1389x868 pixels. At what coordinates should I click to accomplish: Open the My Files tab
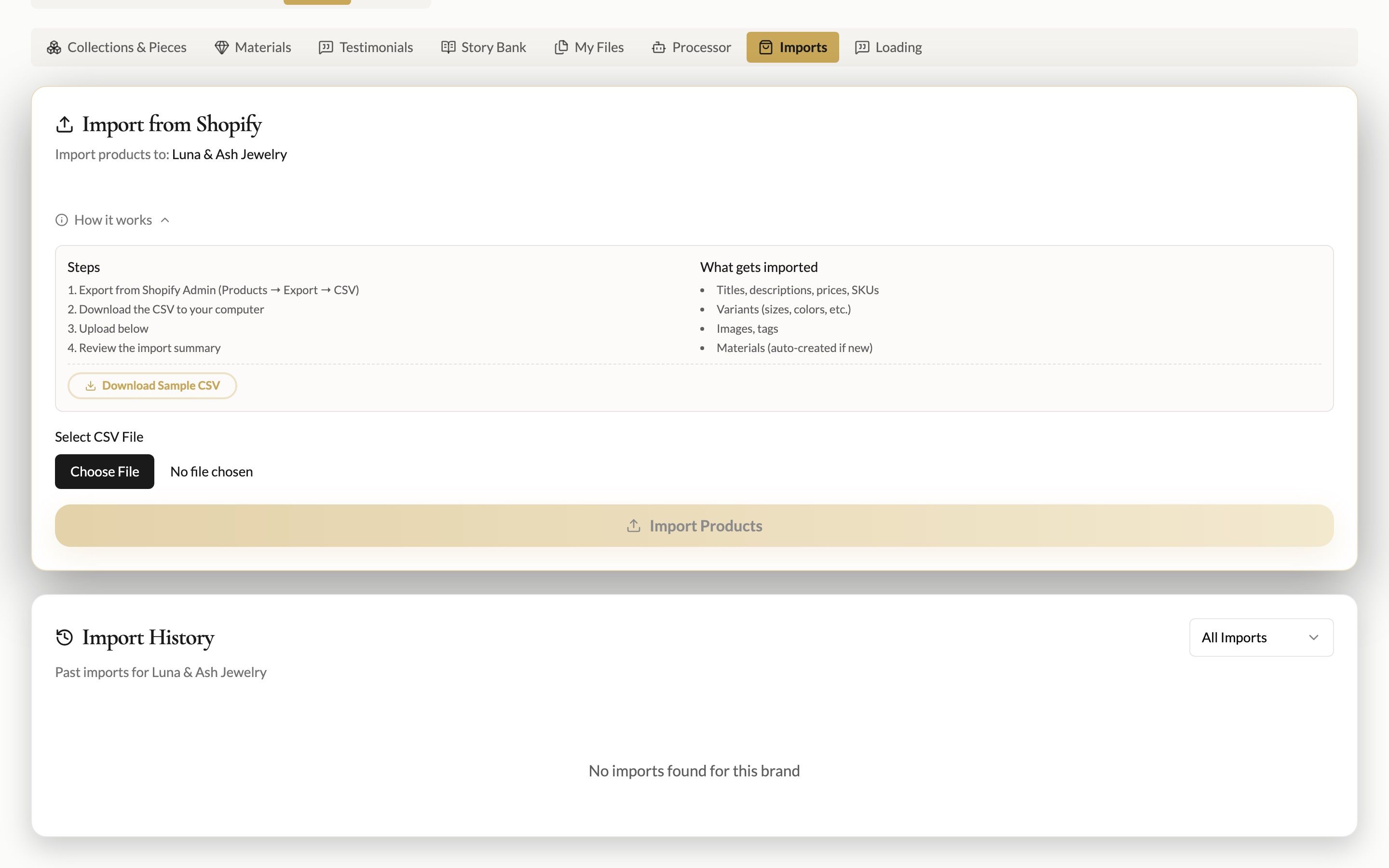pyautogui.click(x=589, y=47)
